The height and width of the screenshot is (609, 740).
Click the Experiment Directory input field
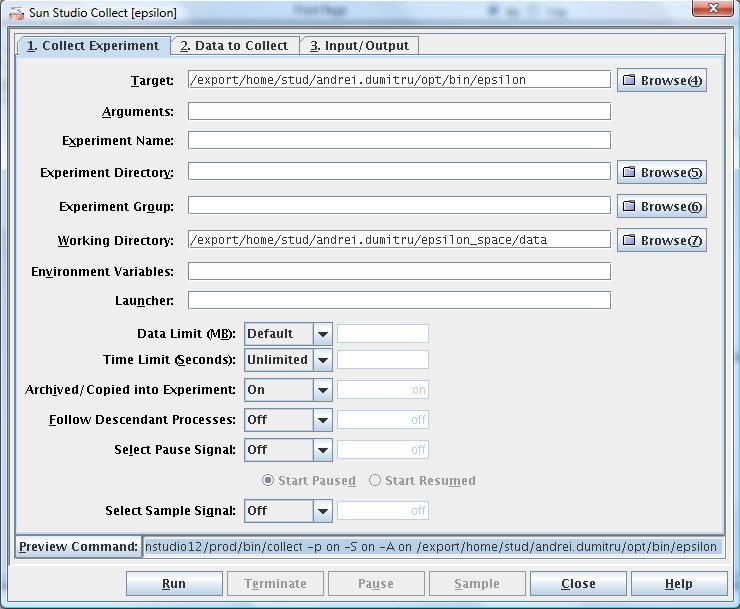399,171
